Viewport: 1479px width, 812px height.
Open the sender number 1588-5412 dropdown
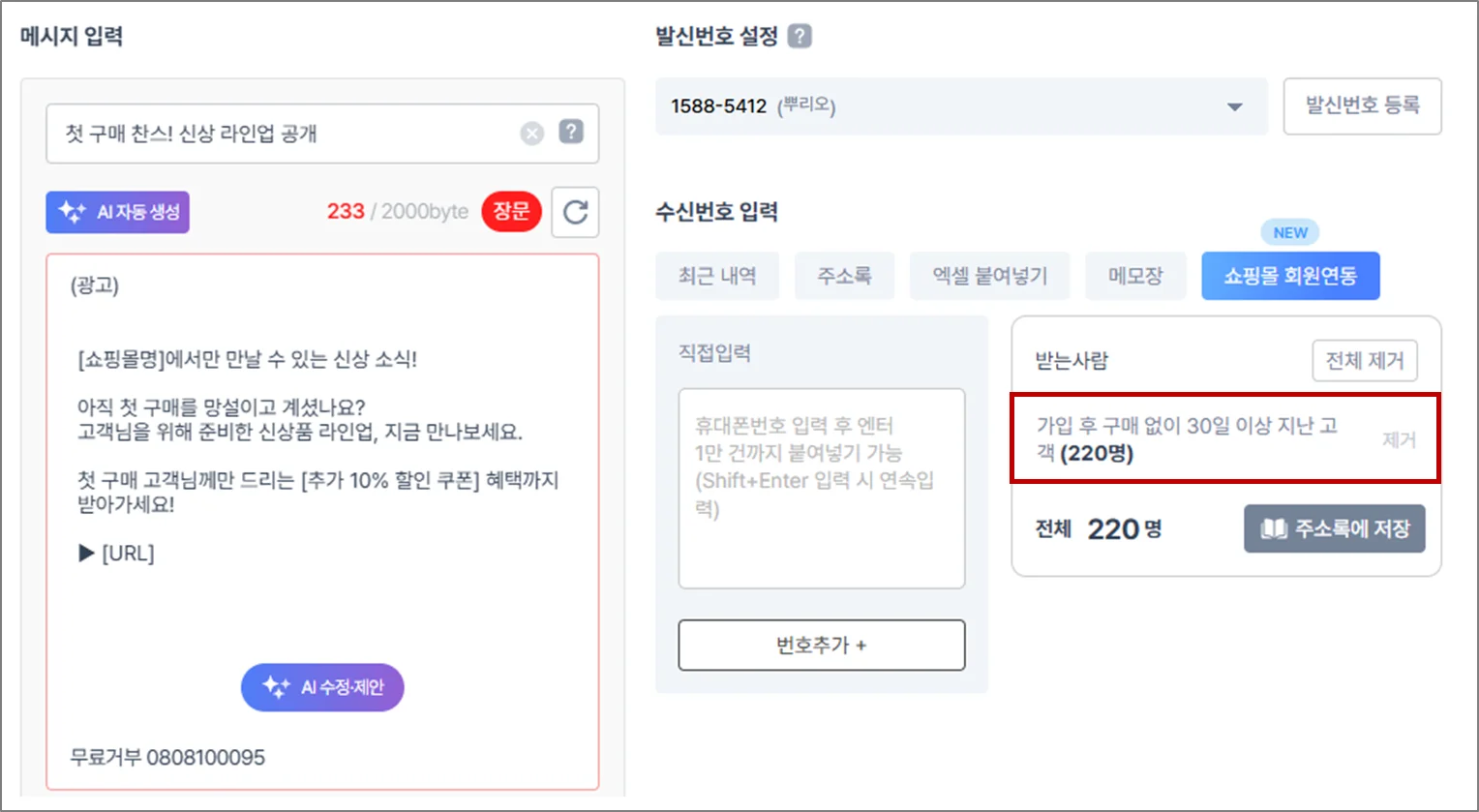click(x=961, y=106)
